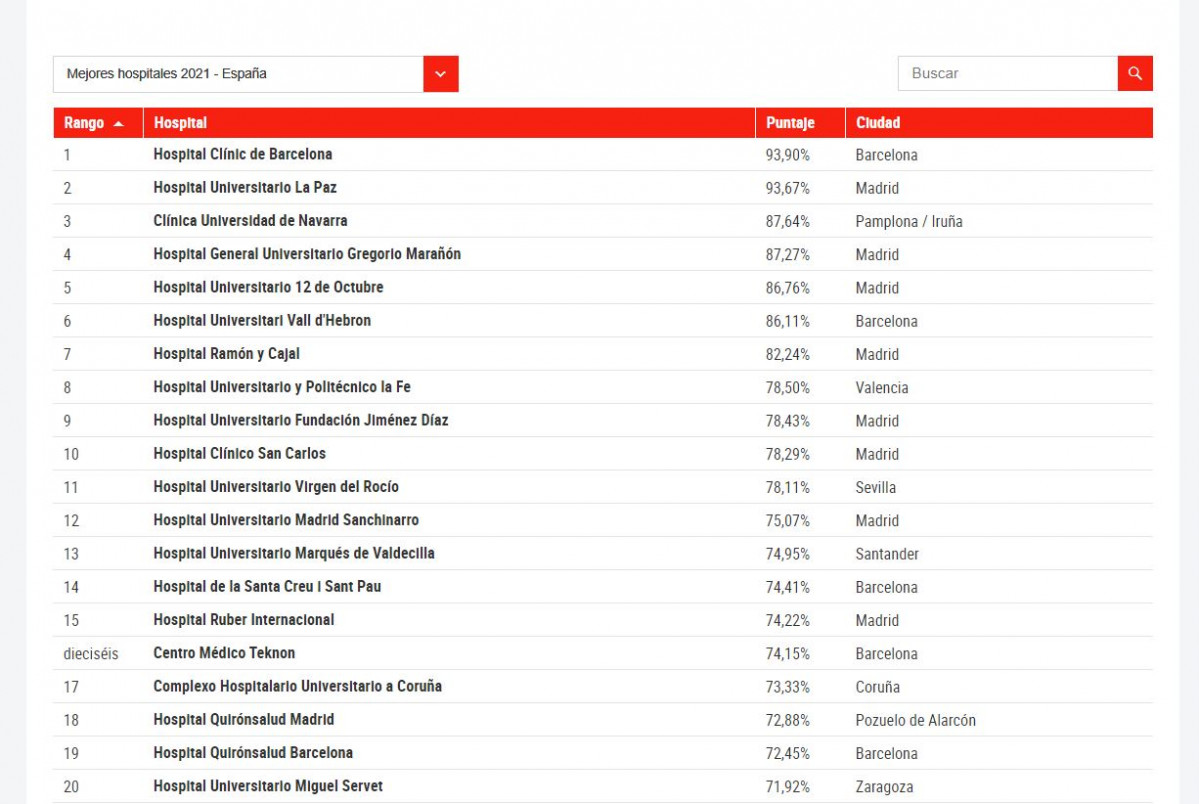Click the dropdown chevron next to the ranking title
1199x804 pixels.
tap(441, 73)
